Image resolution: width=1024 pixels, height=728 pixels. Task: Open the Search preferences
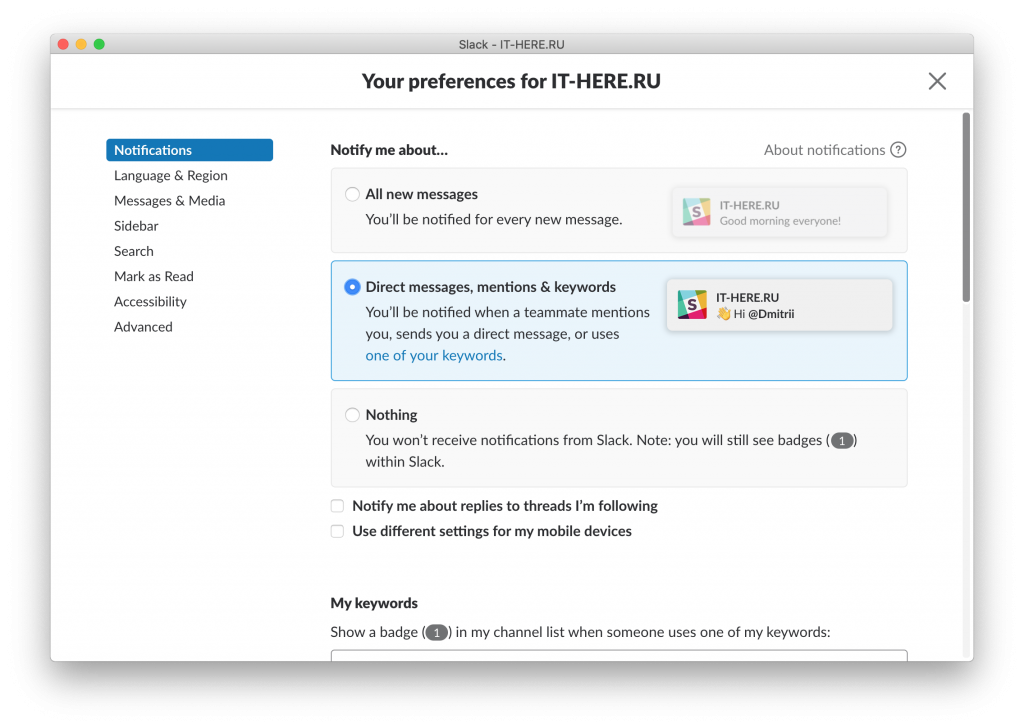133,251
